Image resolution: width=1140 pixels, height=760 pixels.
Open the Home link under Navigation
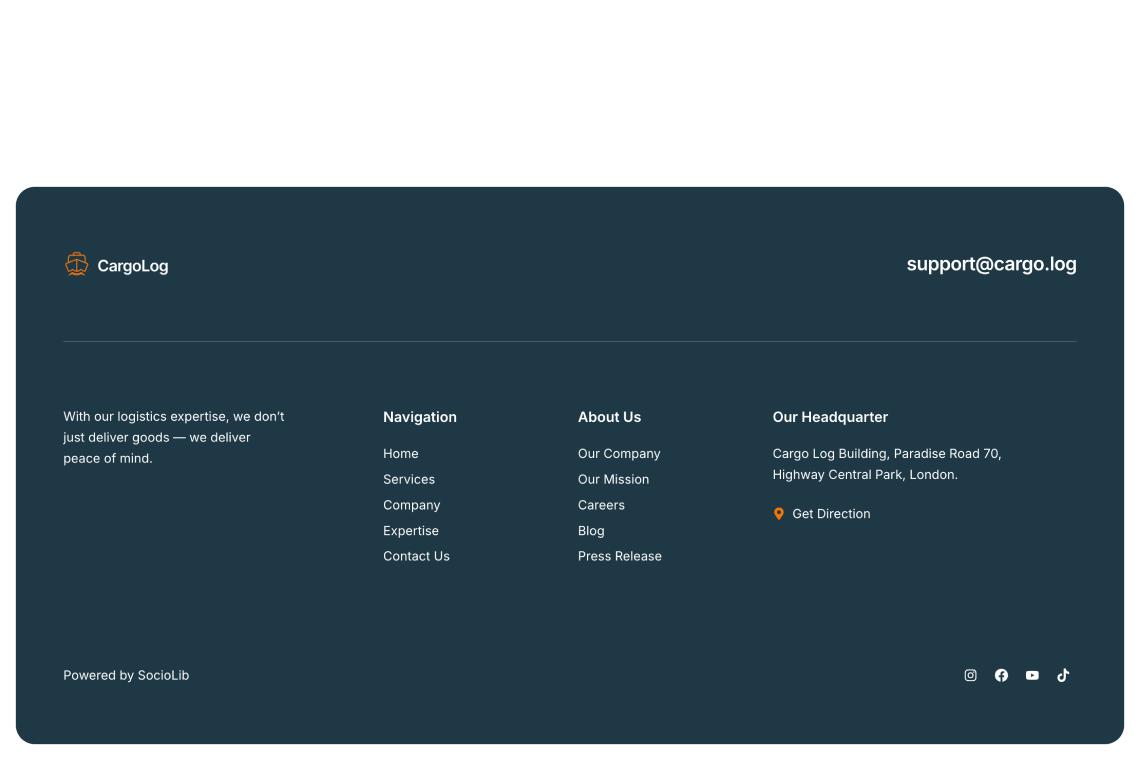[x=400, y=453]
